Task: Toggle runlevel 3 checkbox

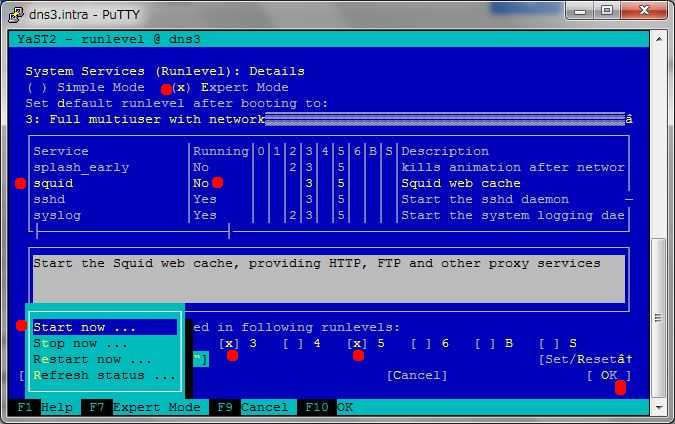Action: tap(238, 344)
